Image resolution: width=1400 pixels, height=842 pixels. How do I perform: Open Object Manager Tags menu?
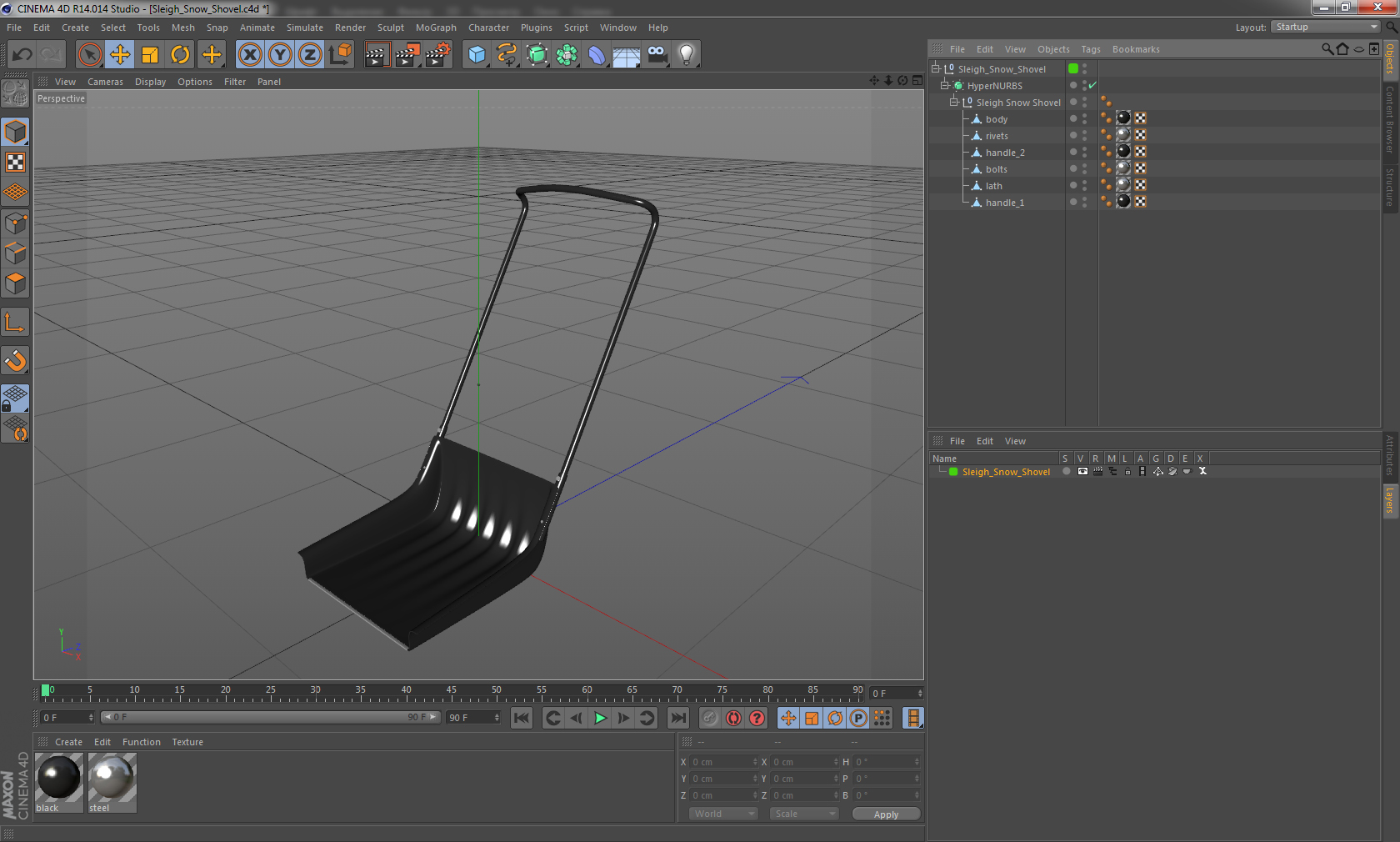(1091, 49)
